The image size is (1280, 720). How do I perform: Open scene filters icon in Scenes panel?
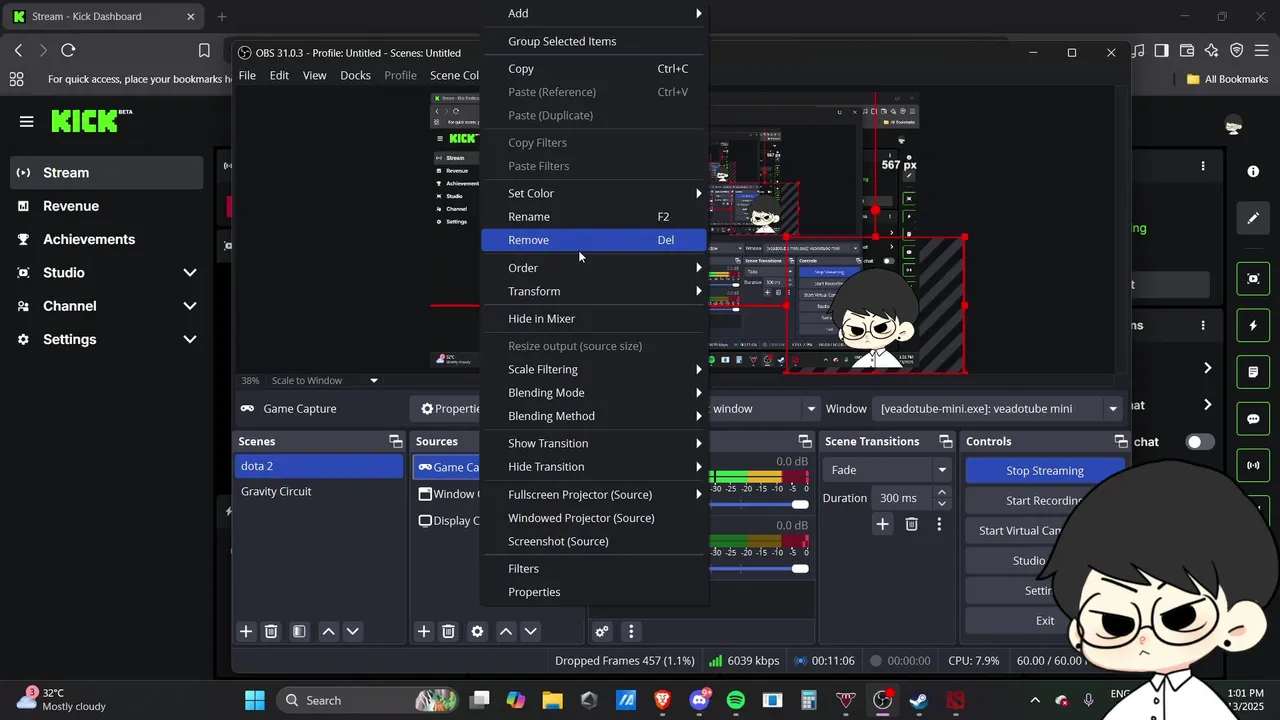(299, 632)
